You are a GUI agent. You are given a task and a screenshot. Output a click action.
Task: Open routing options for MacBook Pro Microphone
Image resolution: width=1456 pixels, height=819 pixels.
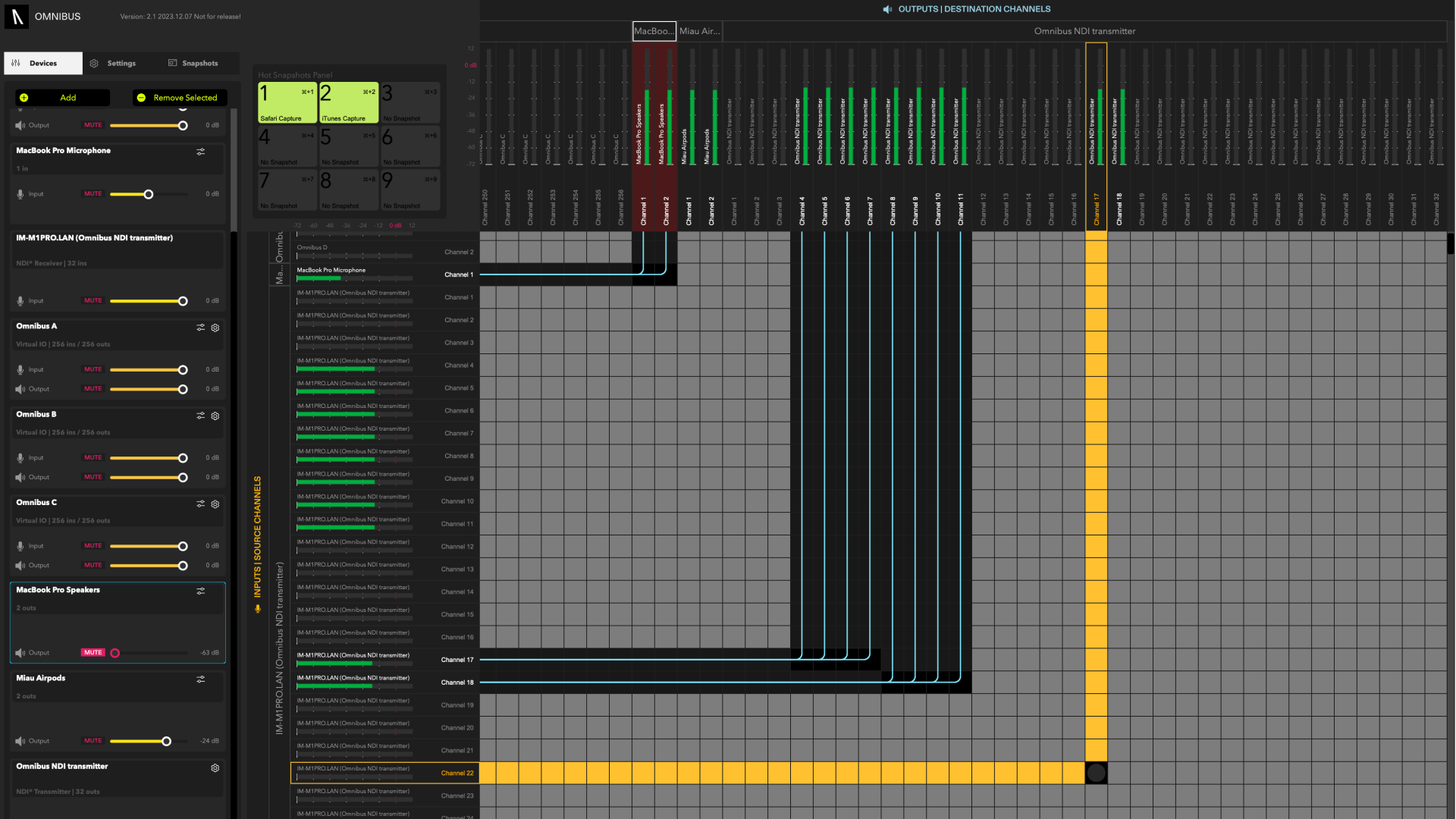click(x=201, y=152)
